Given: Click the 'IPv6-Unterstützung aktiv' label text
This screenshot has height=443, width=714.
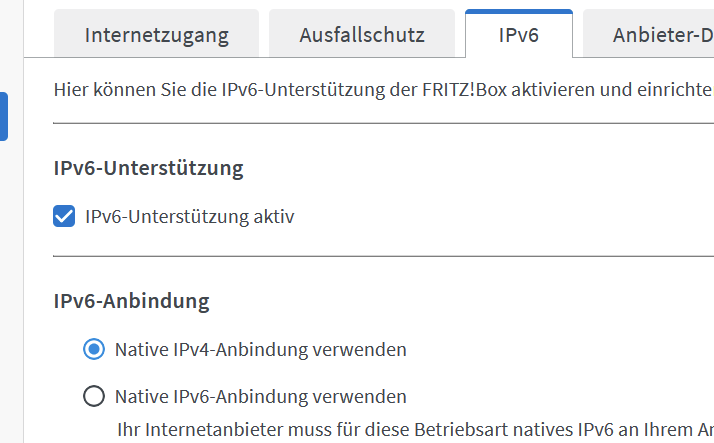Looking at the screenshot, I should tap(189, 216).
